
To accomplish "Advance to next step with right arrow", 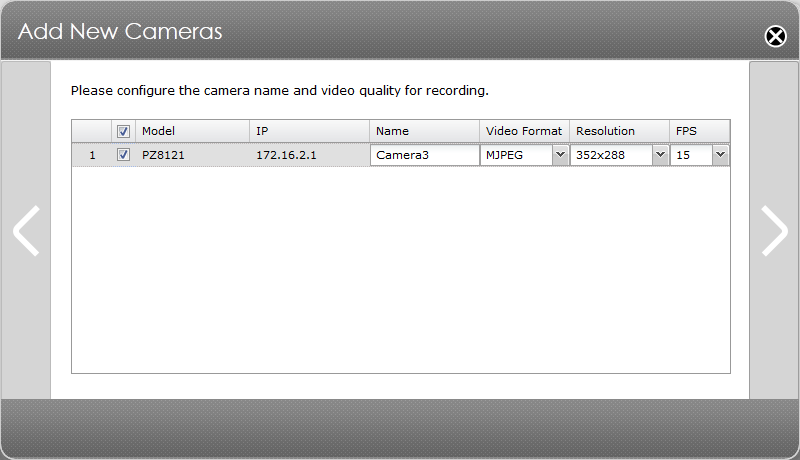I will coord(774,231).
